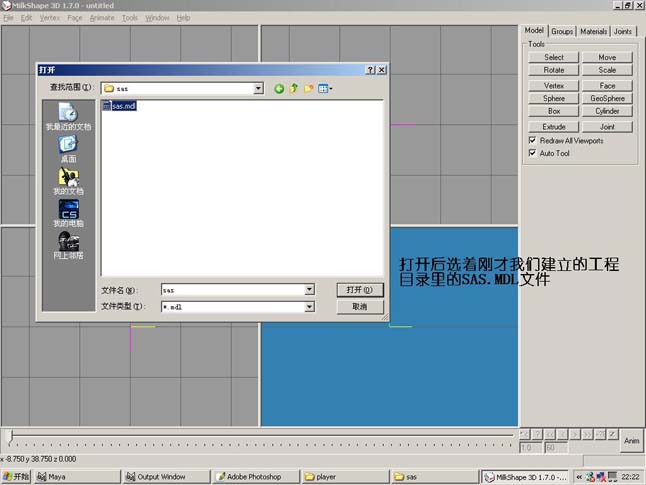Toggle Redraw All Viewports checkbox

click(532, 140)
